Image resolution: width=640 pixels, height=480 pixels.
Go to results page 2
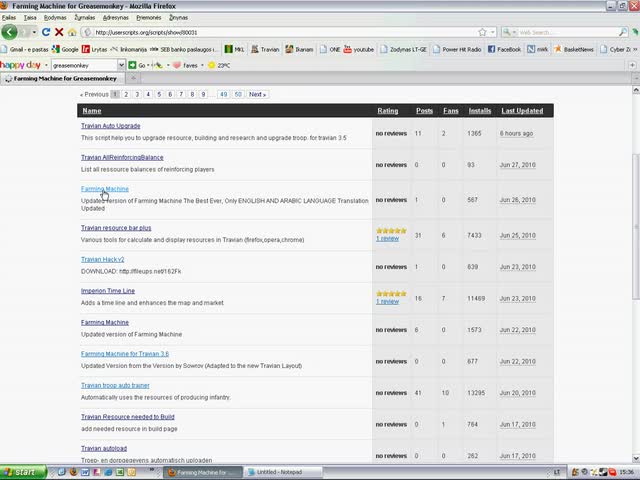tap(126, 94)
